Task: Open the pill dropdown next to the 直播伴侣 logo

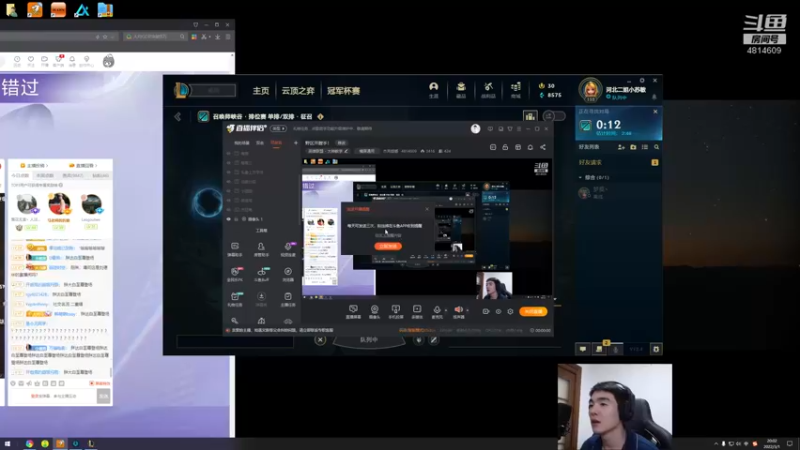Action: coord(279,129)
